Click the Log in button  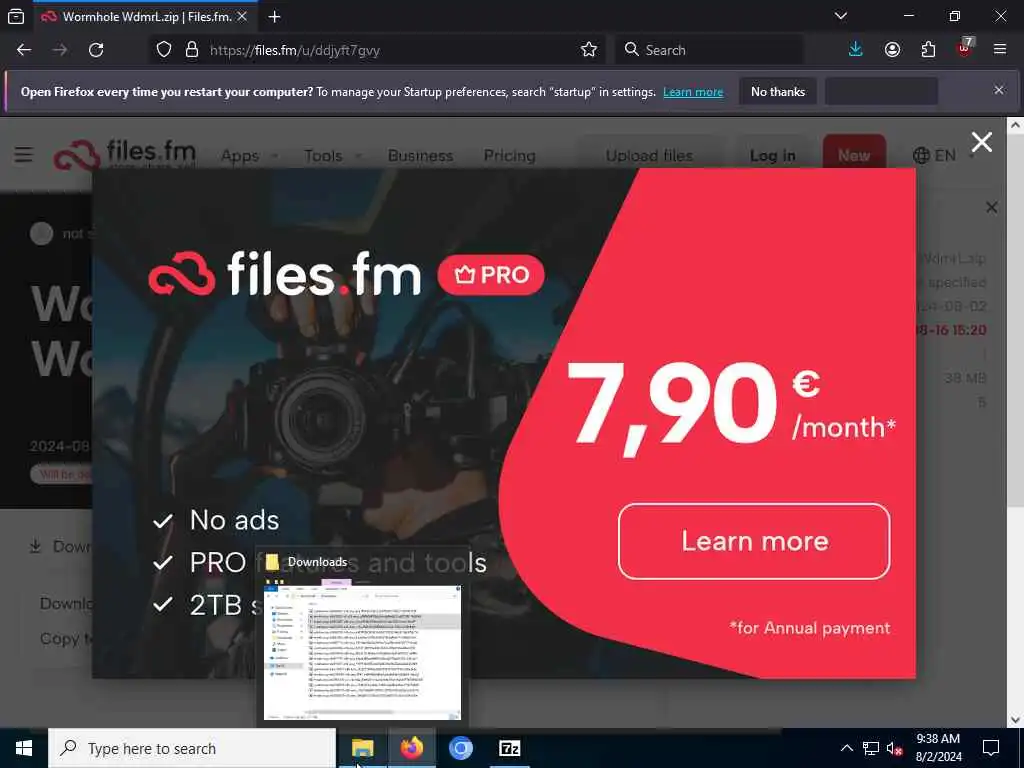pos(773,155)
